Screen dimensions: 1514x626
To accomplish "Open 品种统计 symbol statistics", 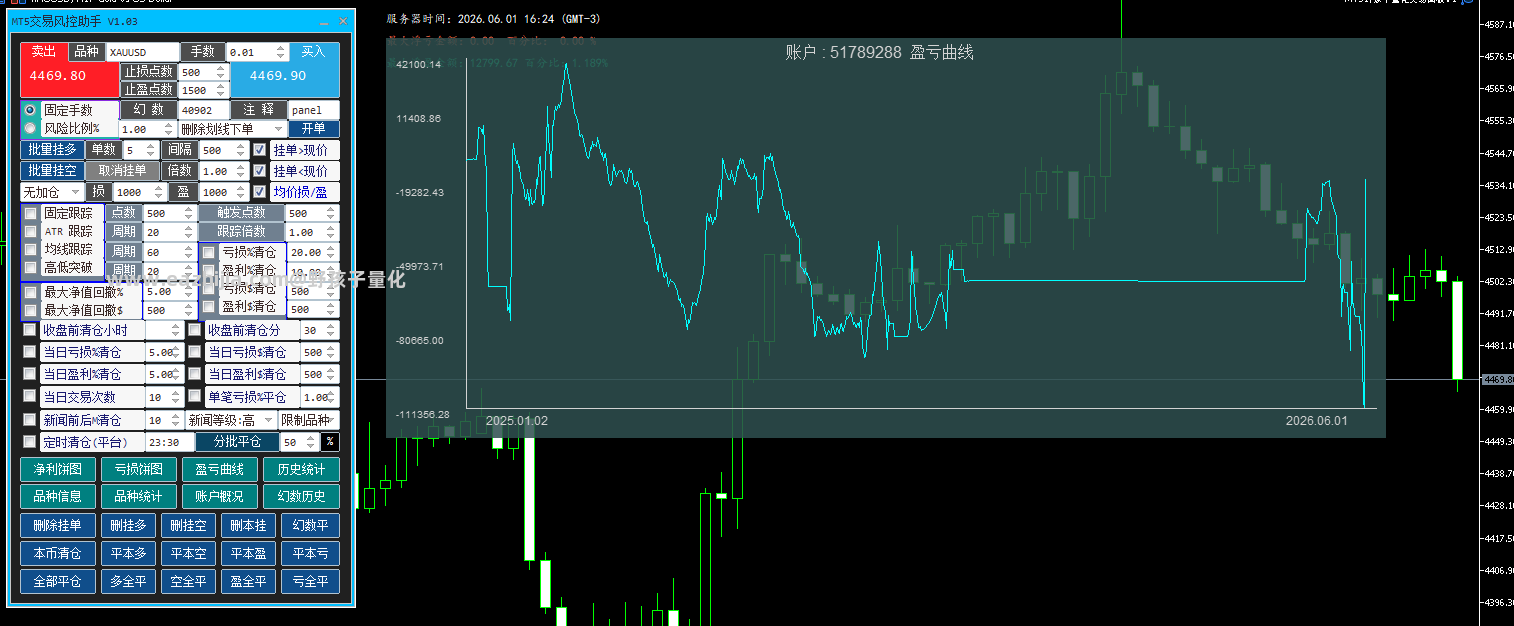I will pos(139,496).
